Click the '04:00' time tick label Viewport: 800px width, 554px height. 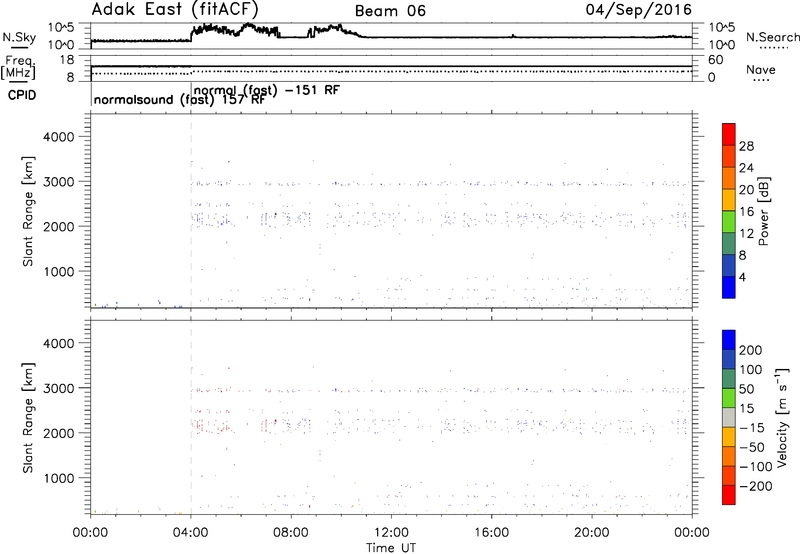pyautogui.click(x=190, y=533)
